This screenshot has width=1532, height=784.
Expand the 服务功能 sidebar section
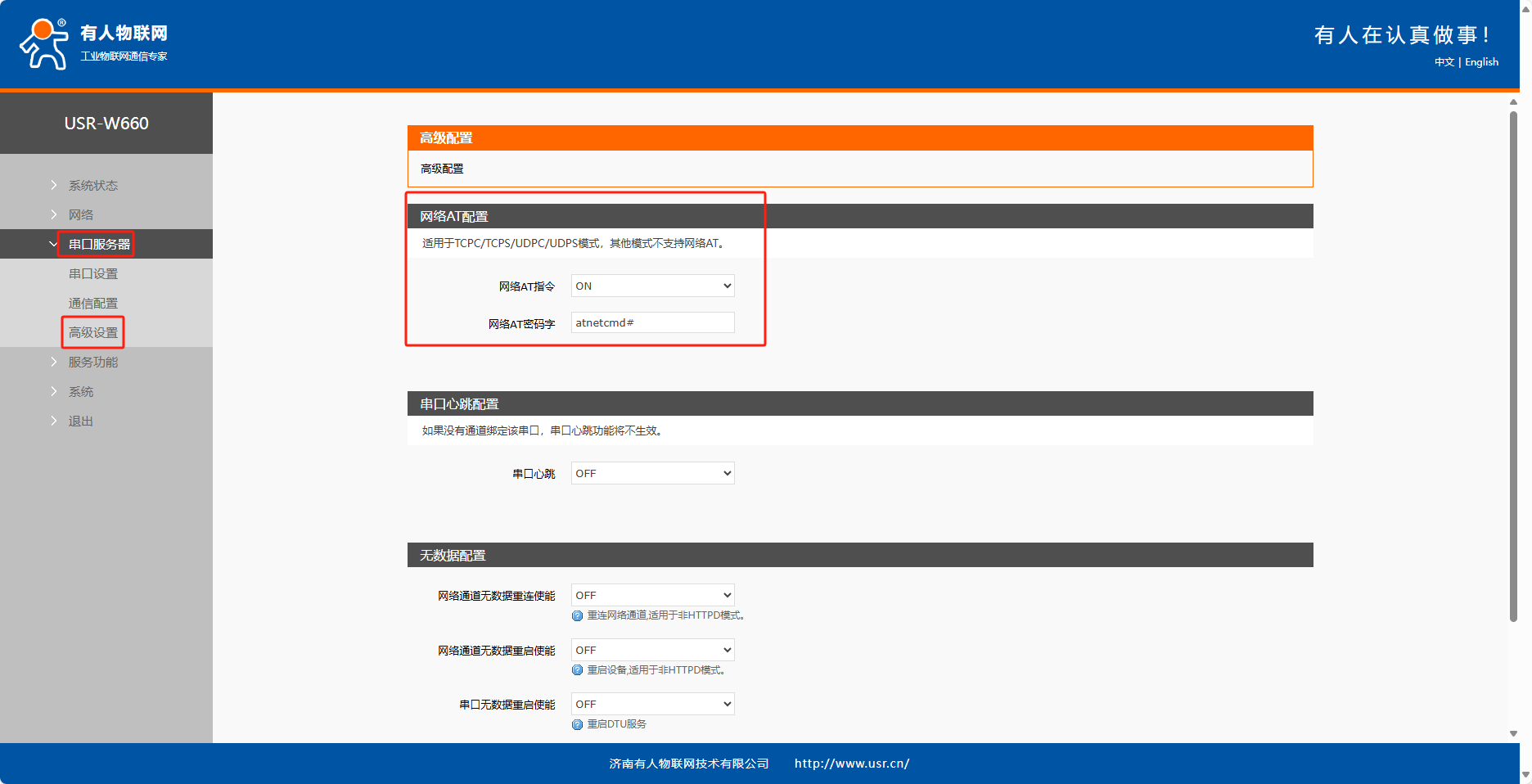tap(92, 363)
